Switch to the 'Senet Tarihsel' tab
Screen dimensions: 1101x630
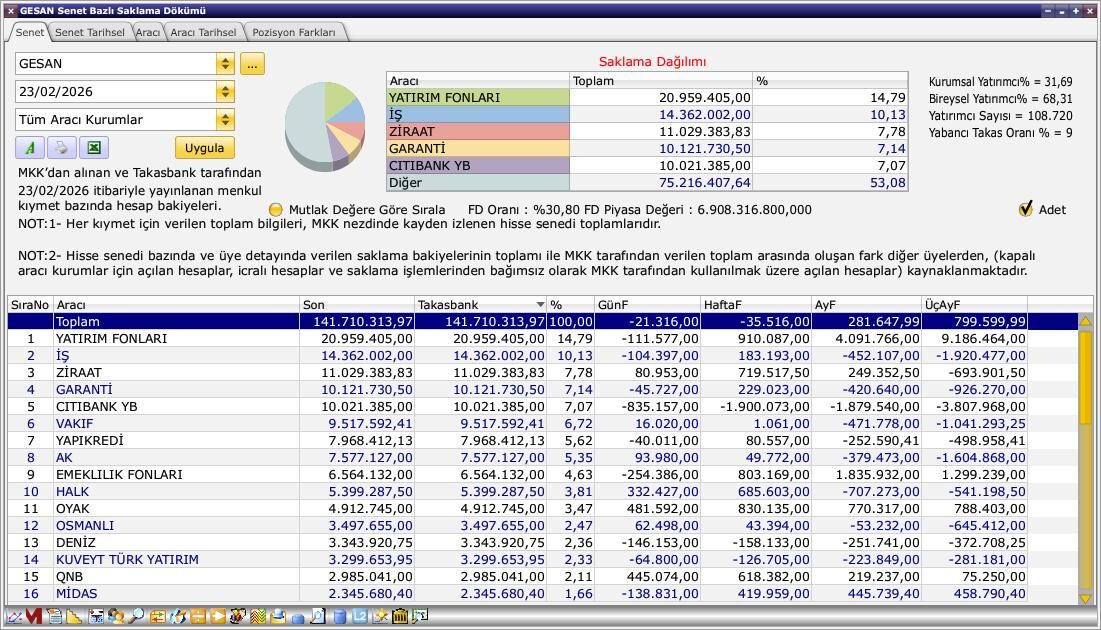point(90,32)
